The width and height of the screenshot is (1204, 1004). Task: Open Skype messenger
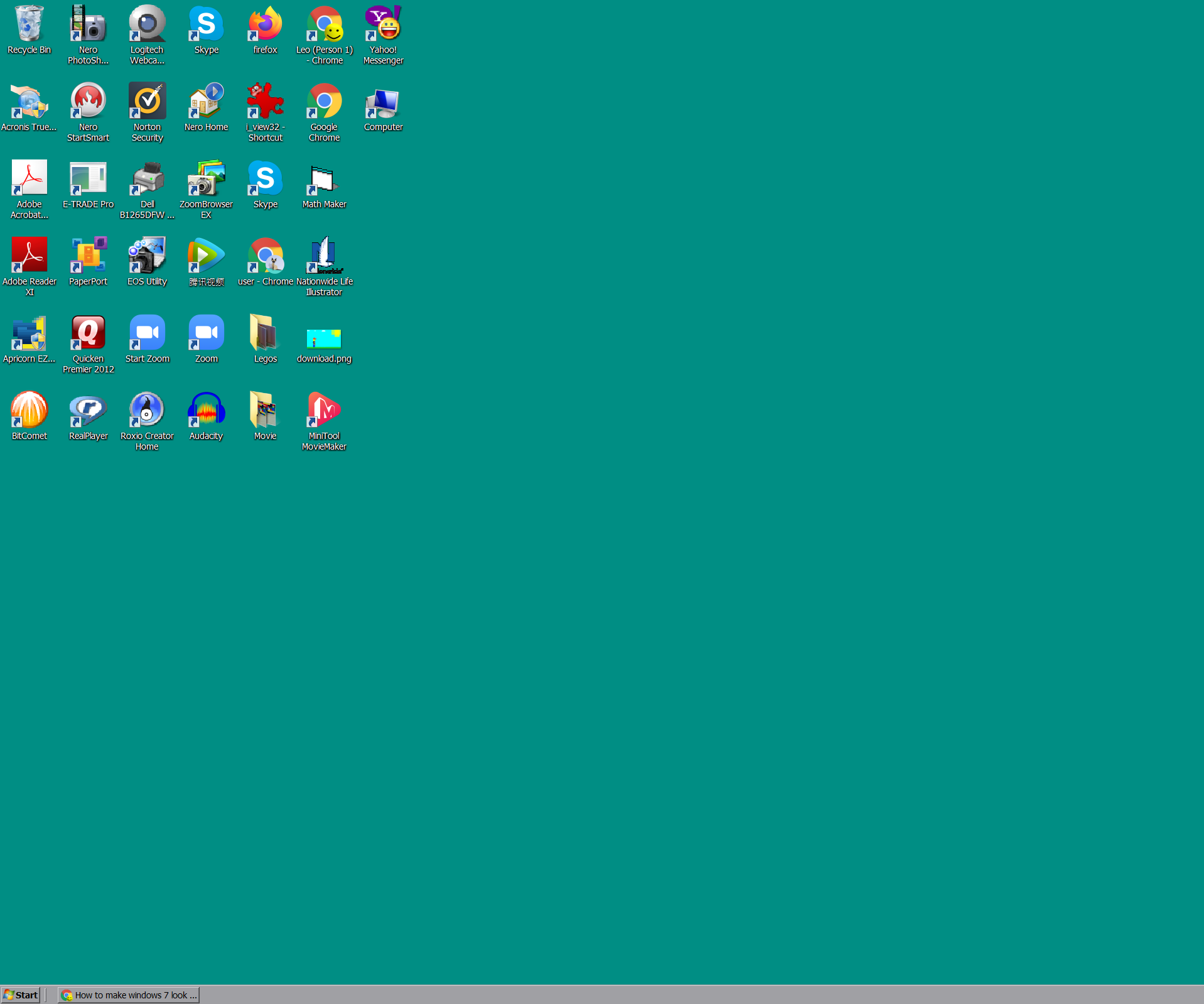coord(206,25)
